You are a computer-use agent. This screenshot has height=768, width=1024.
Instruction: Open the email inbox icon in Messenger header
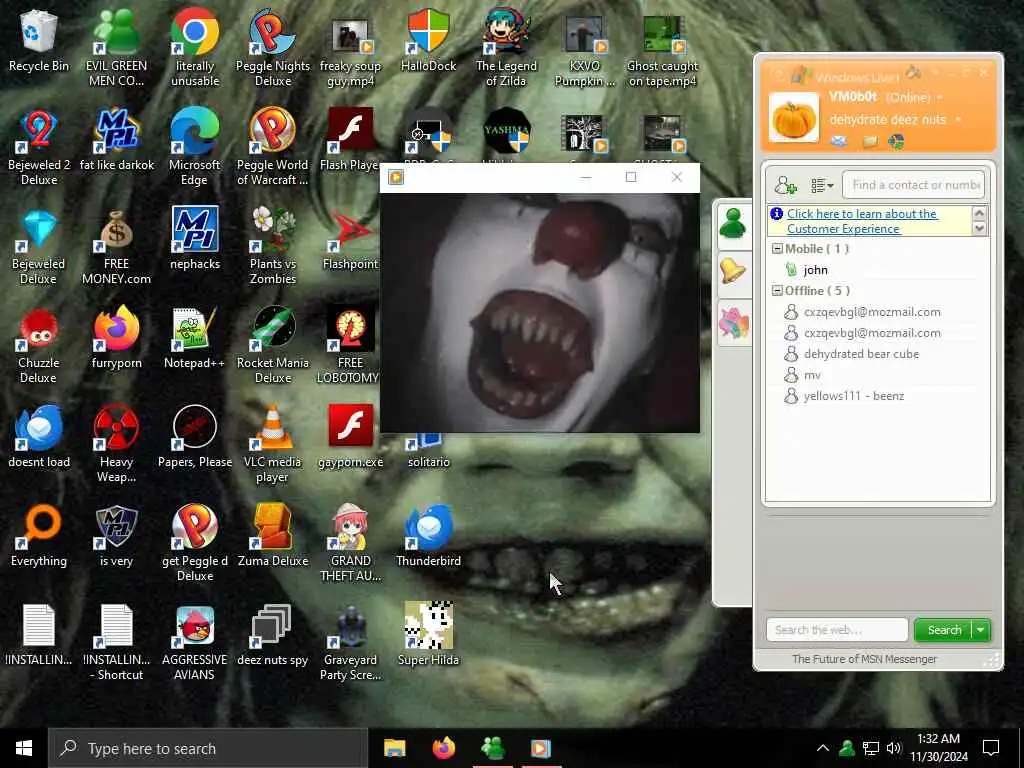pos(839,141)
